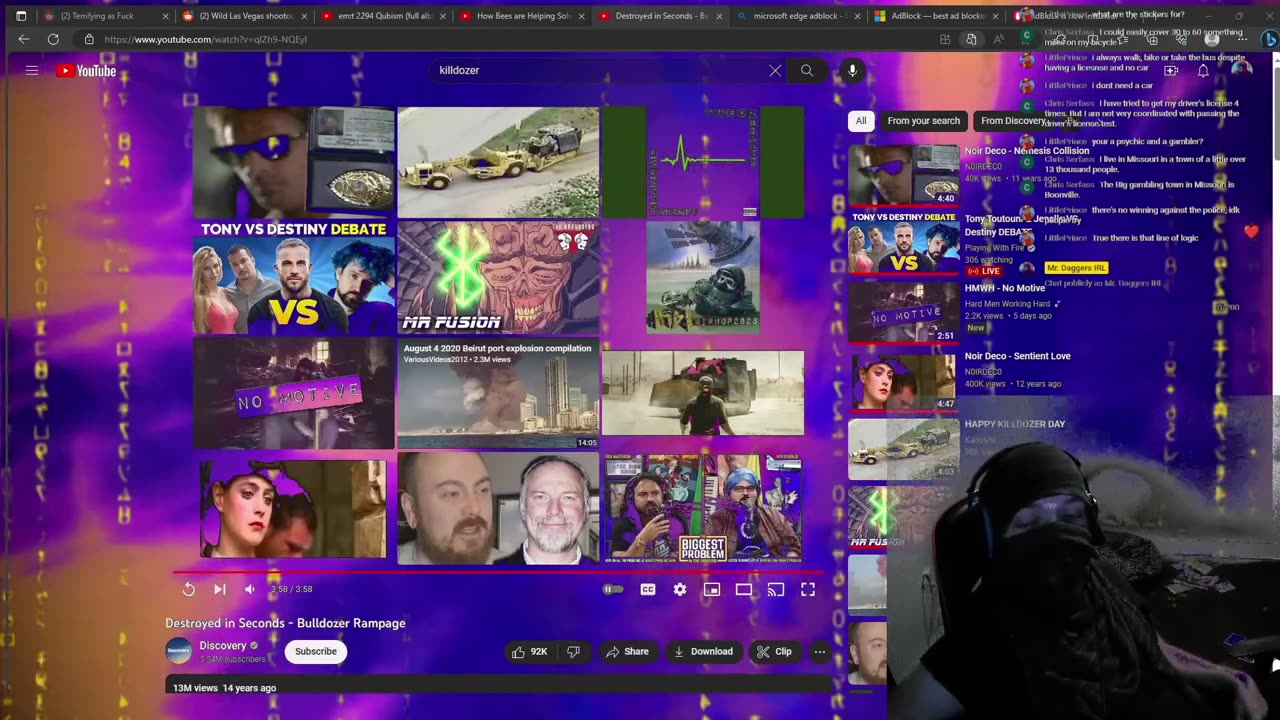Click the red video progress bar
The image size is (1280, 720).
coord(498,572)
